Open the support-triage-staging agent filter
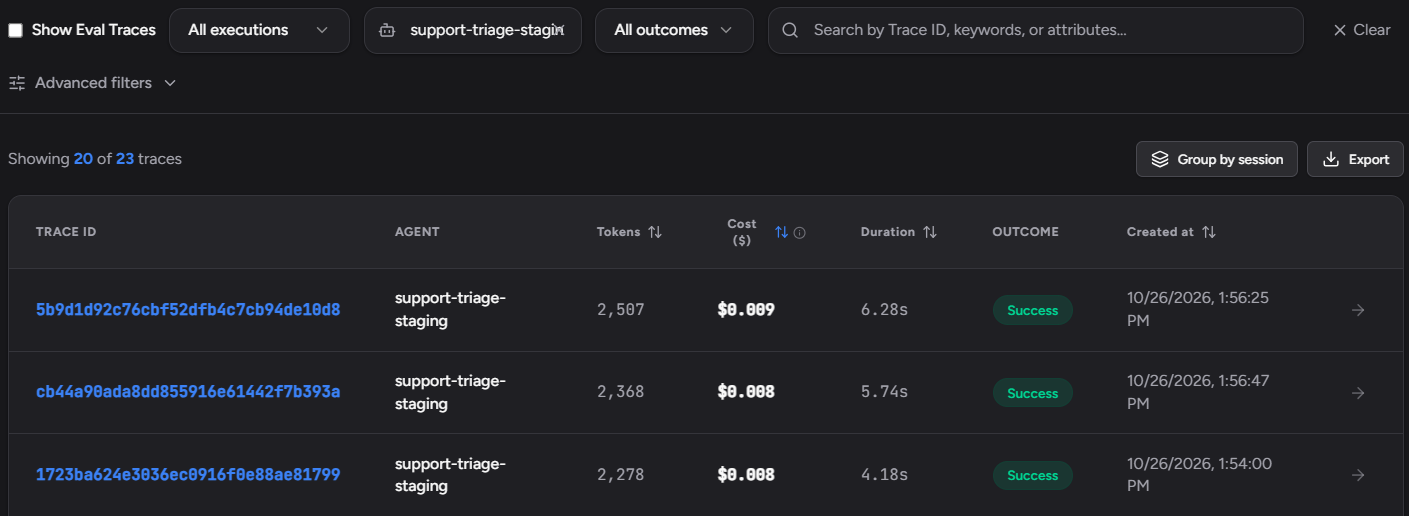1409x516 pixels. pyautogui.click(x=473, y=30)
